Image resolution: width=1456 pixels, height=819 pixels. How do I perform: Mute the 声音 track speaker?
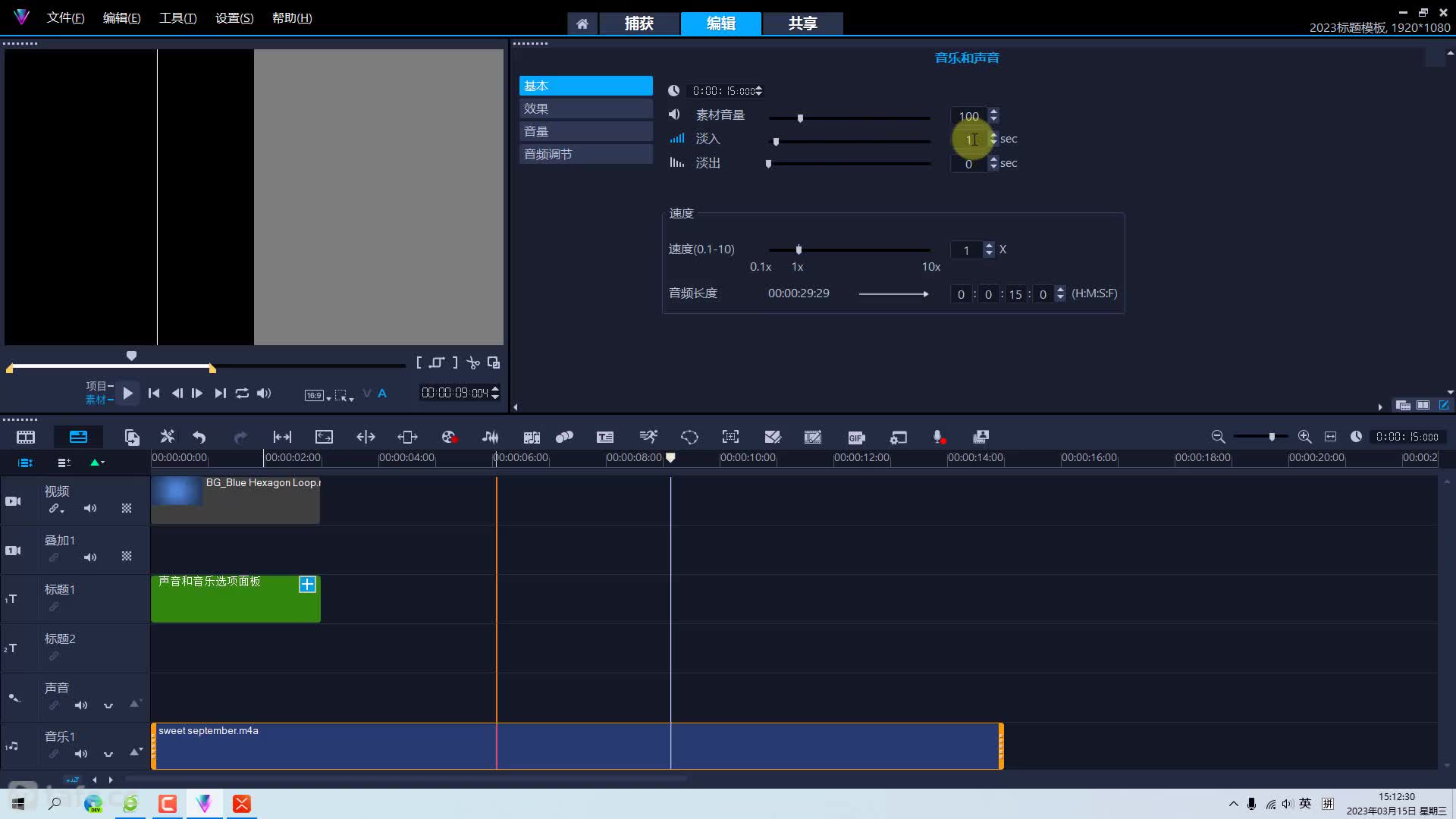tap(81, 705)
